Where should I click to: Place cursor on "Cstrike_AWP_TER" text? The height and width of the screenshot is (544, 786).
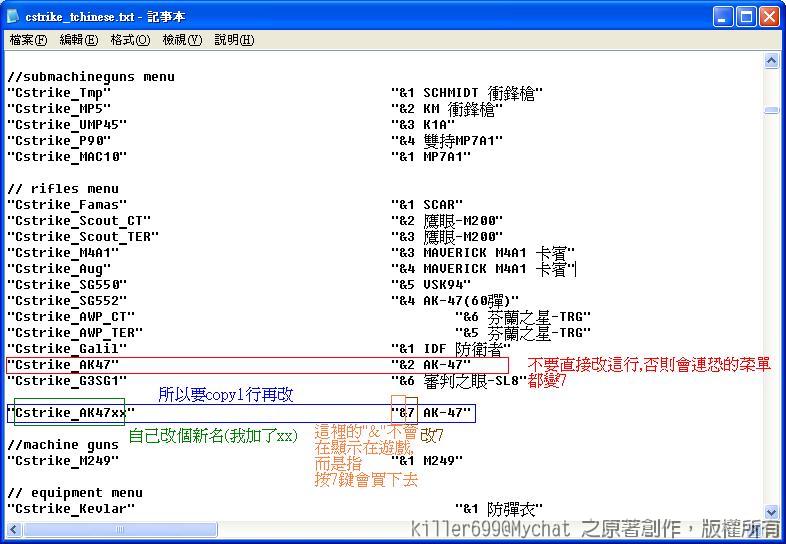coord(75,333)
